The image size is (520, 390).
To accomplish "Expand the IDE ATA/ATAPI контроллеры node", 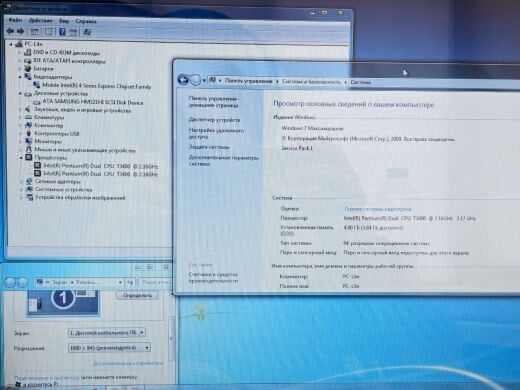I will point(19,61).
